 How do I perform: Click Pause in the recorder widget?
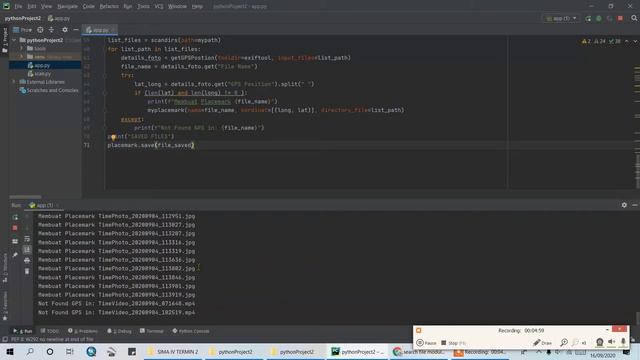tap(427, 343)
